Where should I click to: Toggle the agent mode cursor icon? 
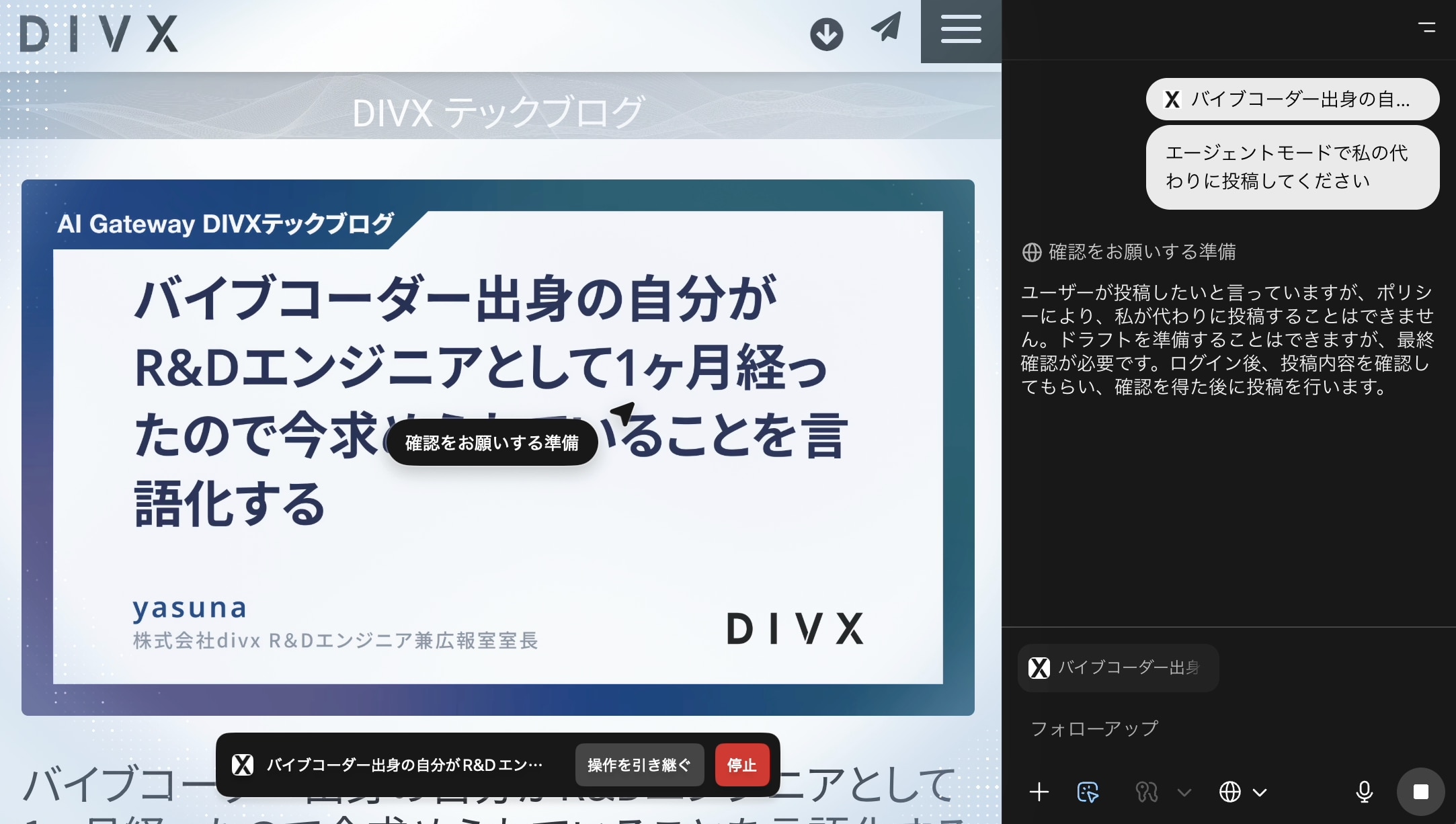pos(1088,792)
